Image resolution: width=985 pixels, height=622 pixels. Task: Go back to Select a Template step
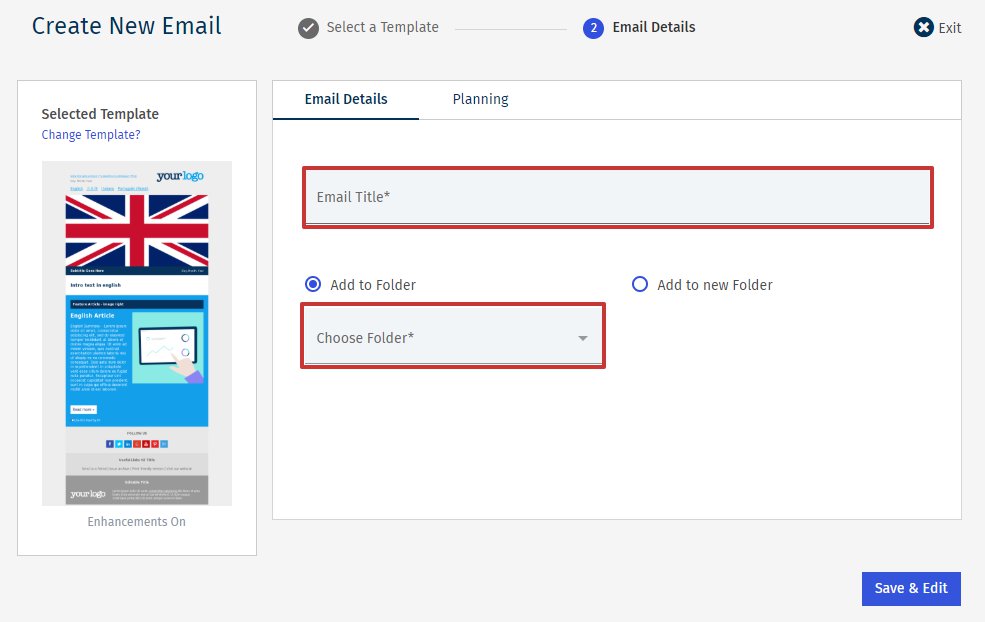click(x=382, y=28)
